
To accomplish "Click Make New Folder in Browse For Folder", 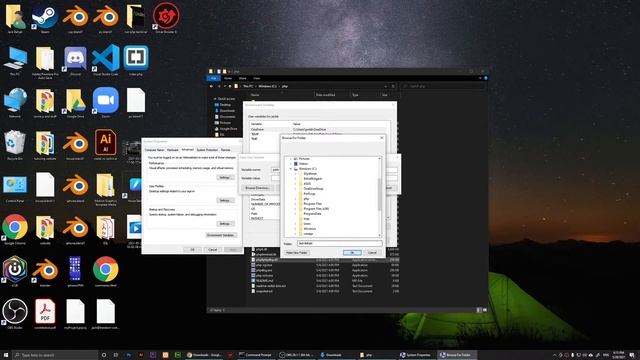I will coord(297,253).
